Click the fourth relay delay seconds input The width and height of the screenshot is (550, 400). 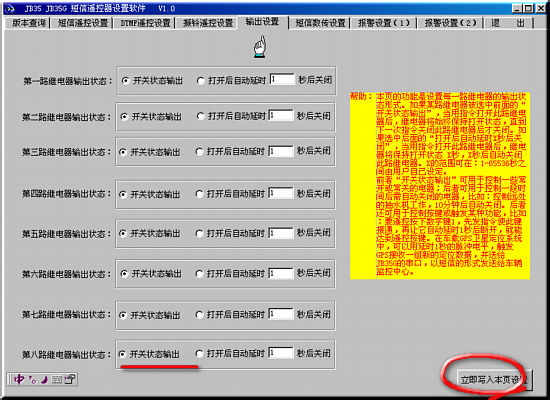pos(281,193)
